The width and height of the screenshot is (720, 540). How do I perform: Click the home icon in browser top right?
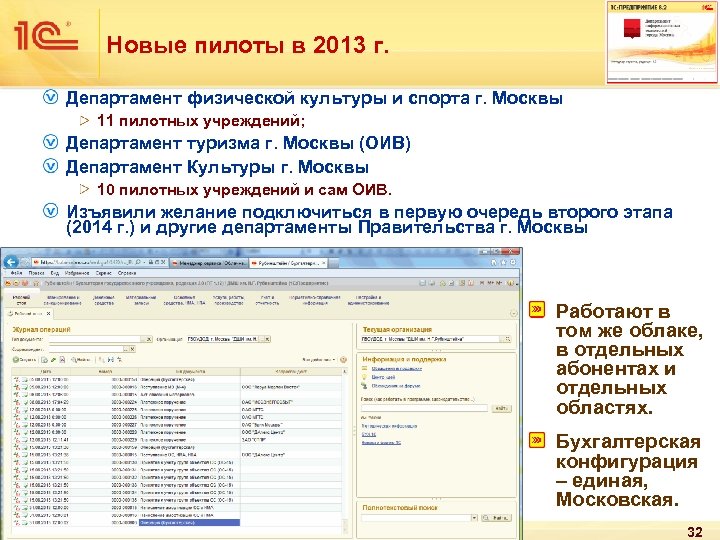494,263
